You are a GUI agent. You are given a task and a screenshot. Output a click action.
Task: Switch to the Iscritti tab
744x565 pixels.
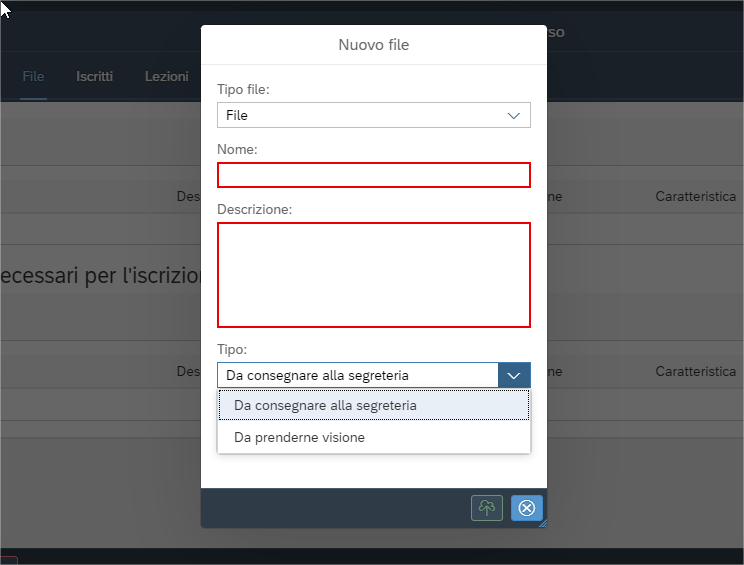click(94, 77)
